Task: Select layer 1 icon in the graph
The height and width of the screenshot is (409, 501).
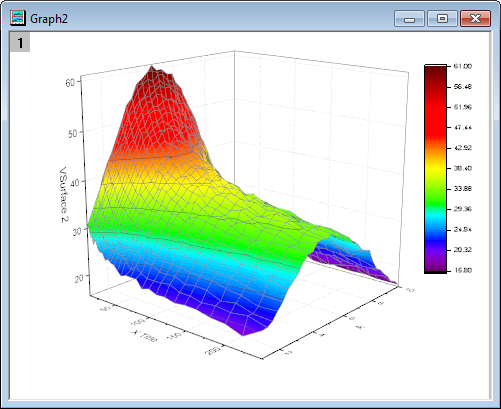Action: (x=20, y=42)
